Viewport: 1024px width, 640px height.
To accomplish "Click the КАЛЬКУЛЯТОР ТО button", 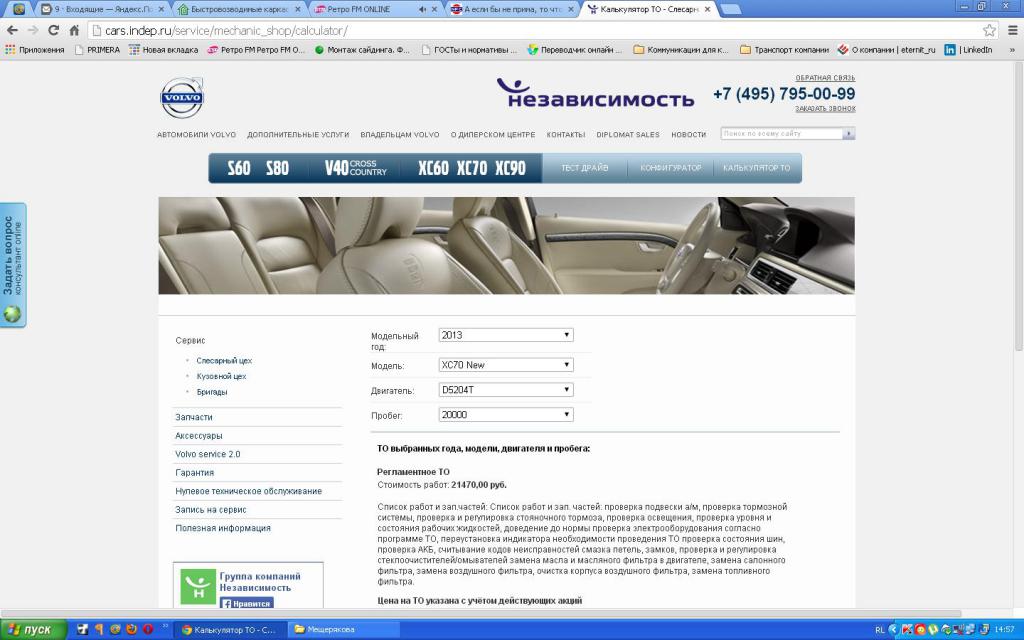I will coord(756,168).
